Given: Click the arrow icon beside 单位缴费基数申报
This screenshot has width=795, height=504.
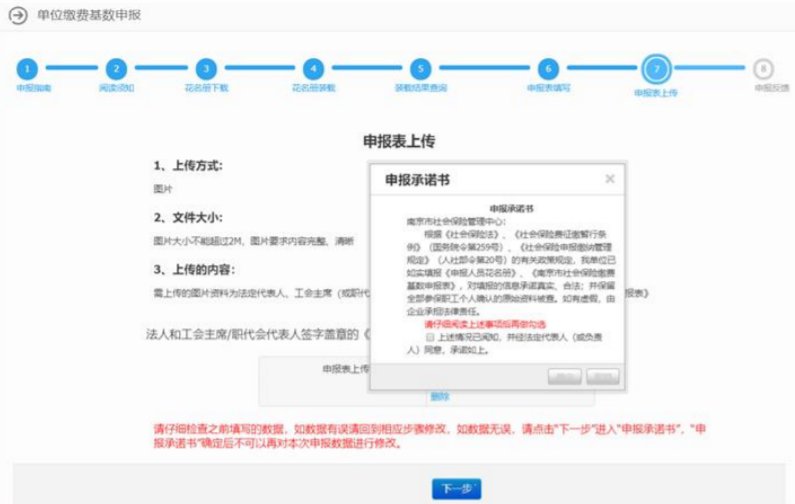Looking at the screenshot, I should [18, 15].
